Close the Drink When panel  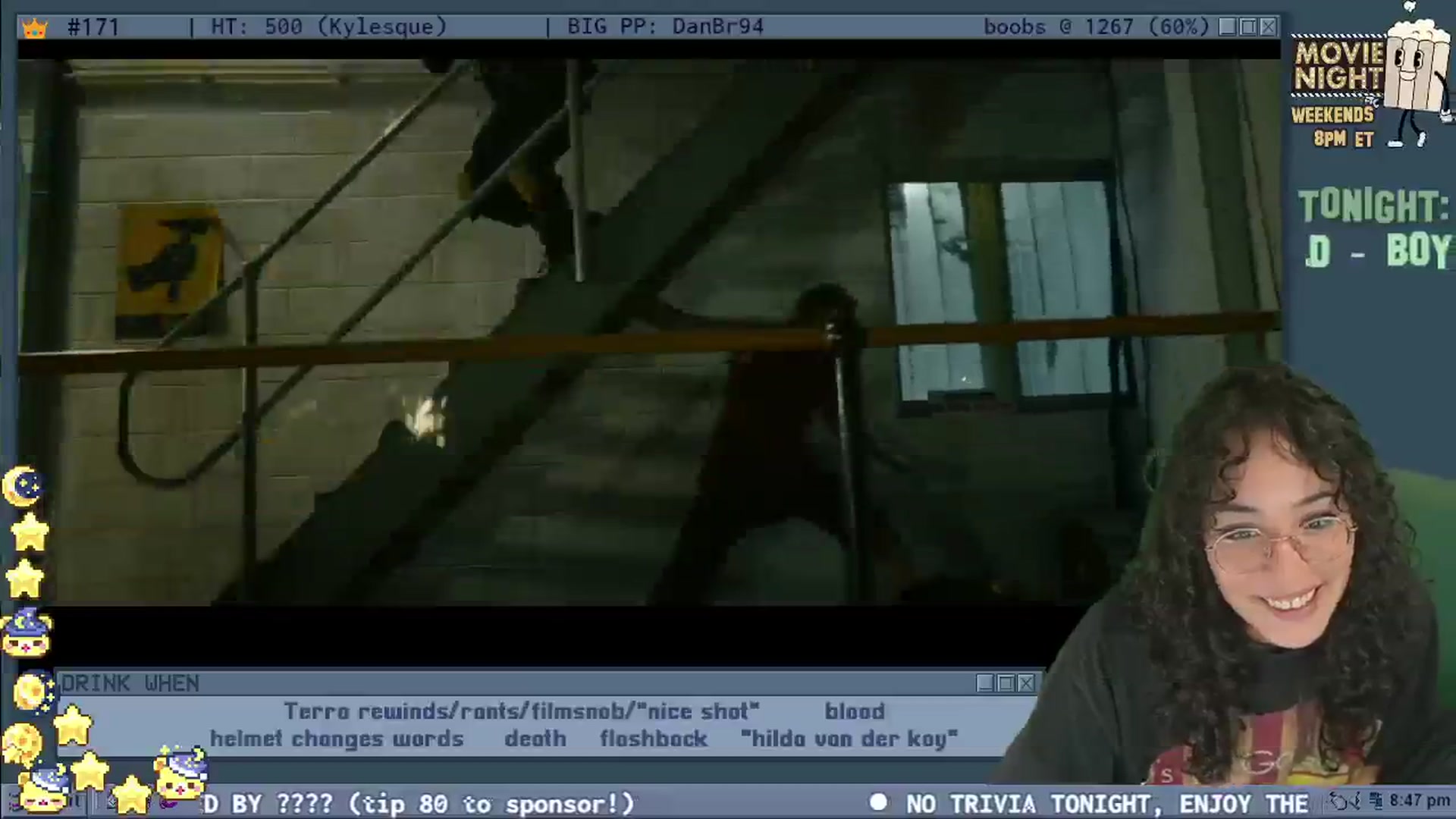(x=1026, y=683)
